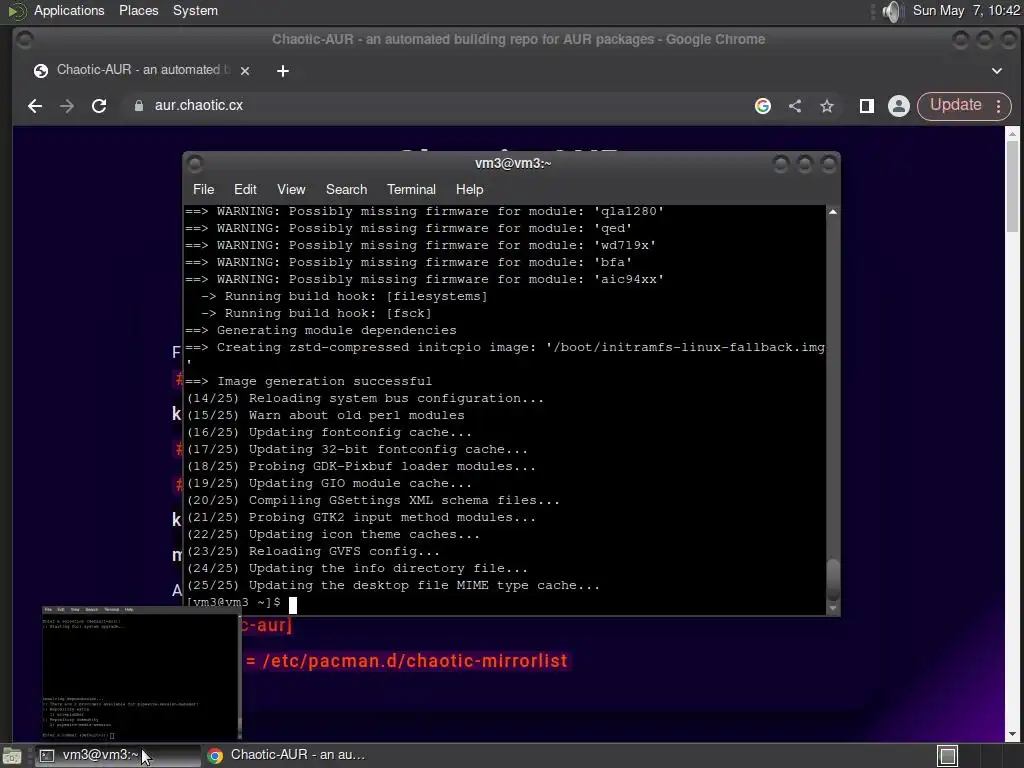The height and width of the screenshot is (768, 1024).
Task: Open Chrome's three-dot menu
Action: [999, 106]
